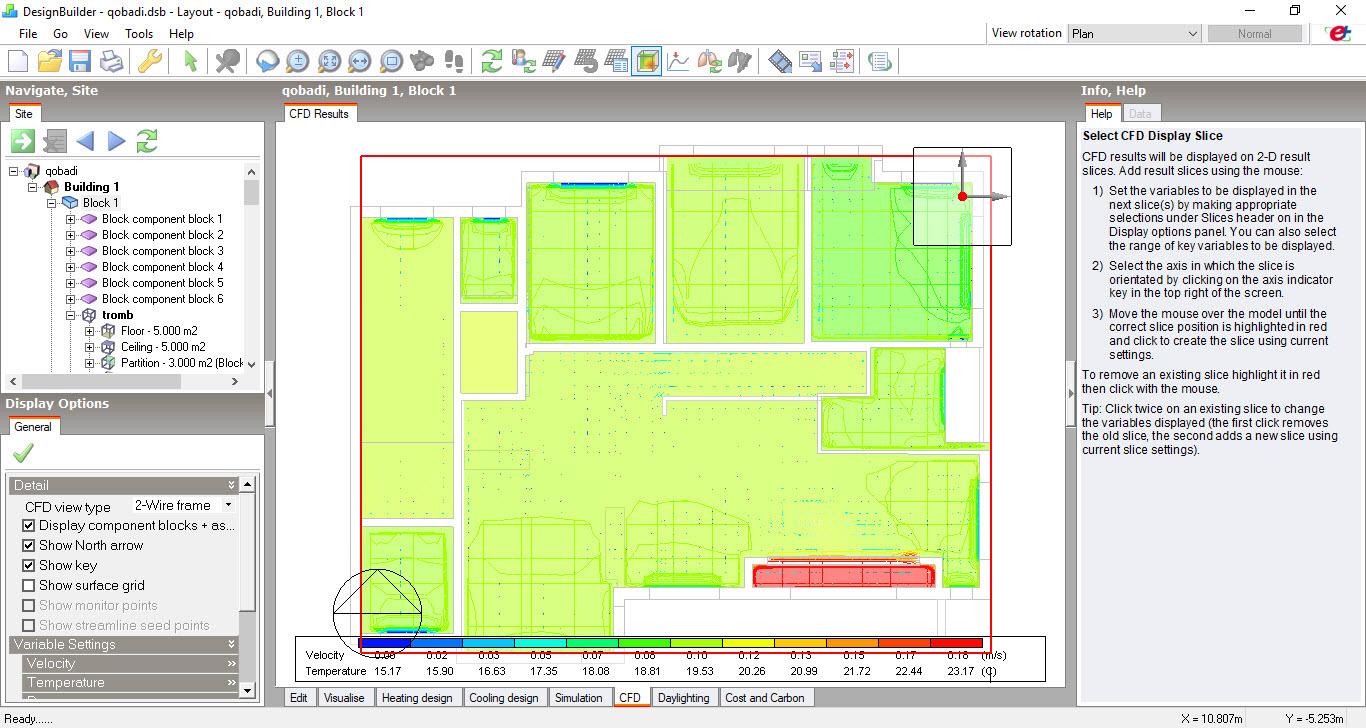Click the line graph icon in the toolbar
This screenshot has height=728, width=1366.
678,61
